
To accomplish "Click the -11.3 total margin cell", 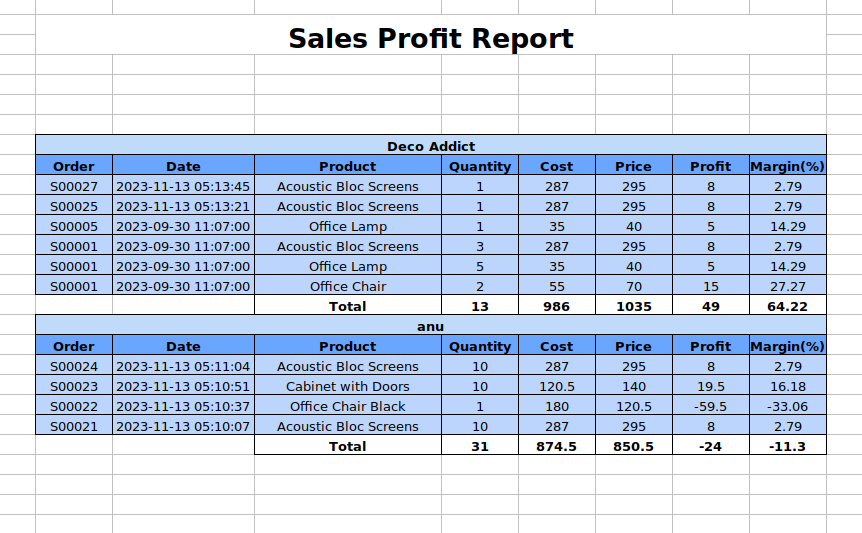I will (x=787, y=446).
